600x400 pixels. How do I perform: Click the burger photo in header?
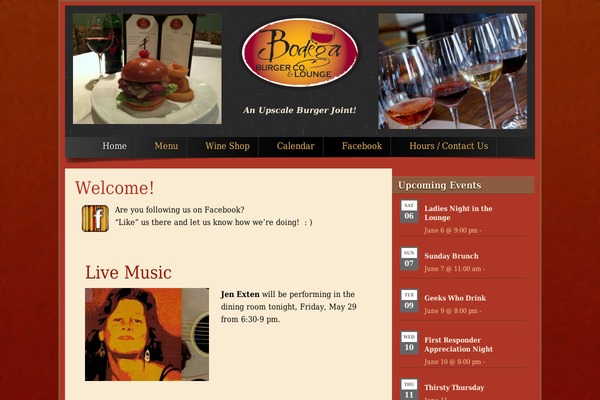(x=147, y=69)
